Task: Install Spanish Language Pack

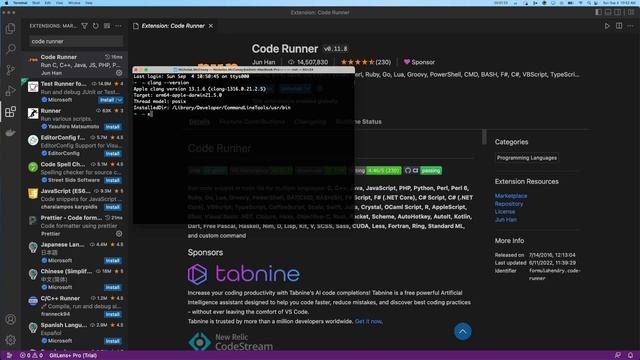Action: coord(113,341)
